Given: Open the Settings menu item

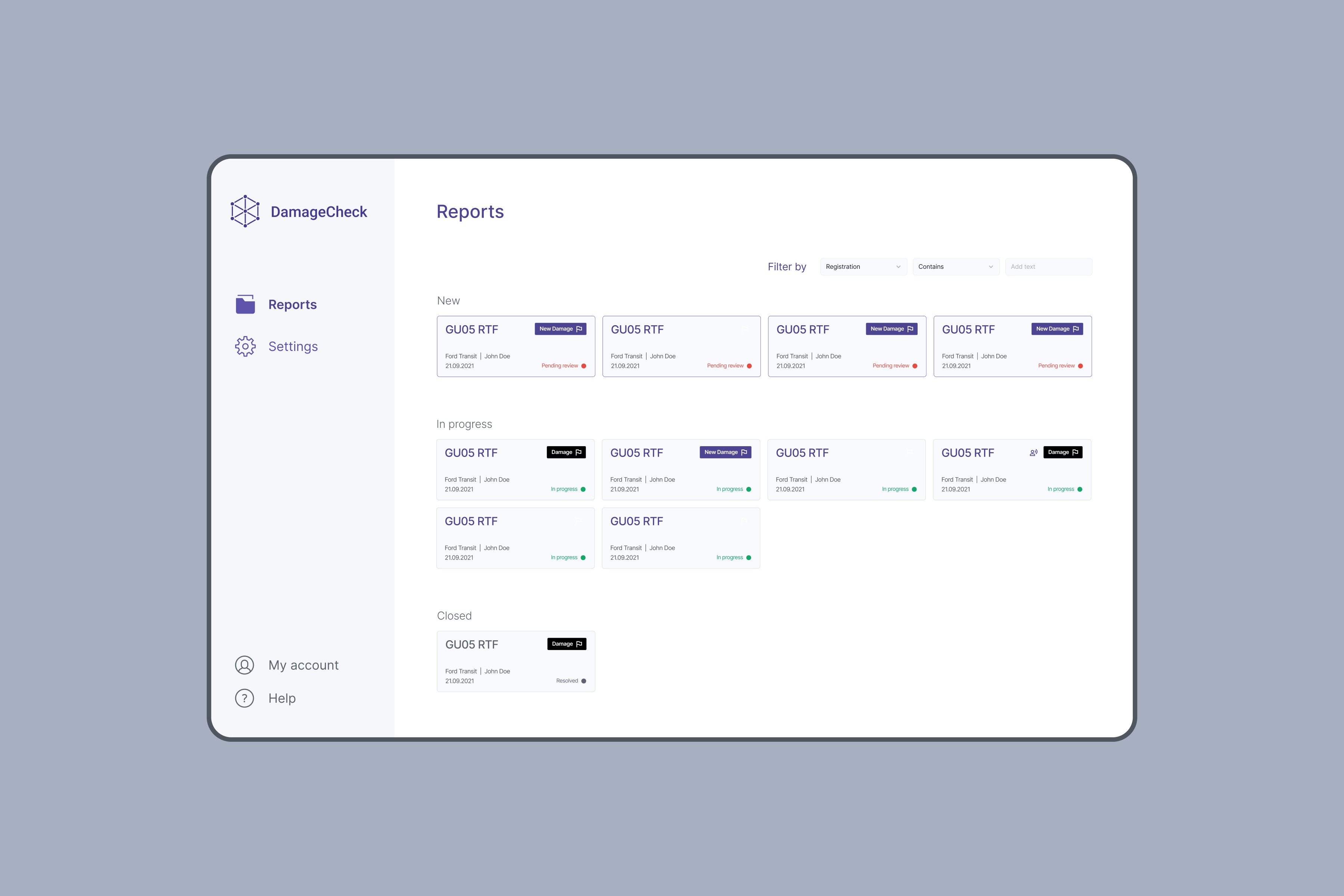Looking at the screenshot, I should tap(293, 346).
